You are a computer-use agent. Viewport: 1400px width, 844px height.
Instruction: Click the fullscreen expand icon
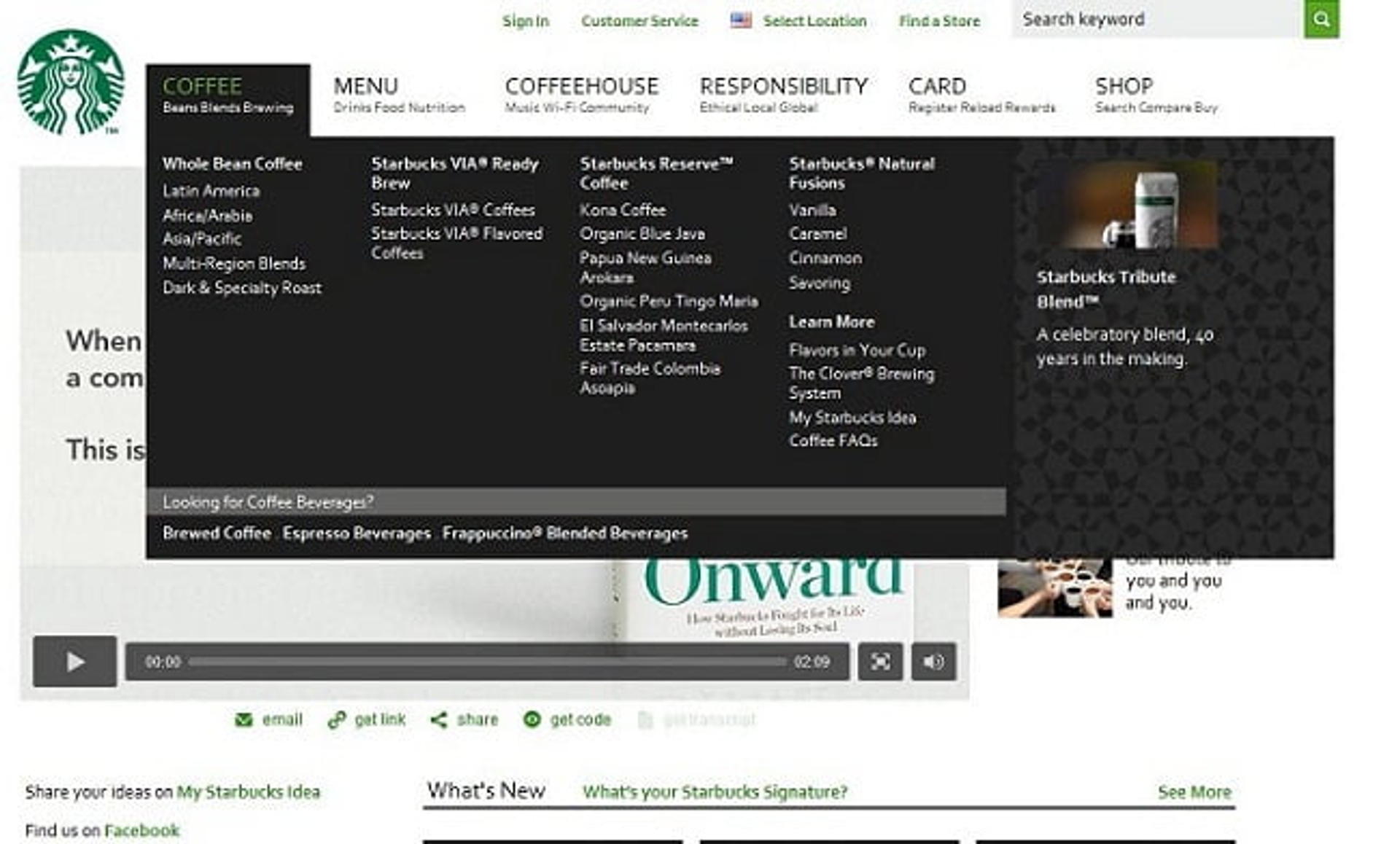879,661
